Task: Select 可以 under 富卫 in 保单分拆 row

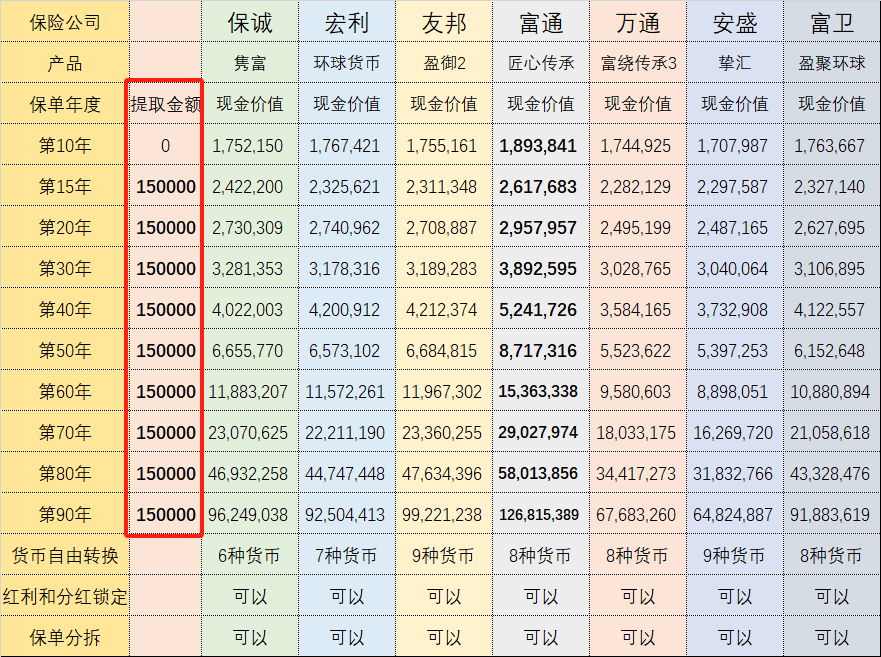Action: pos(832,637)
